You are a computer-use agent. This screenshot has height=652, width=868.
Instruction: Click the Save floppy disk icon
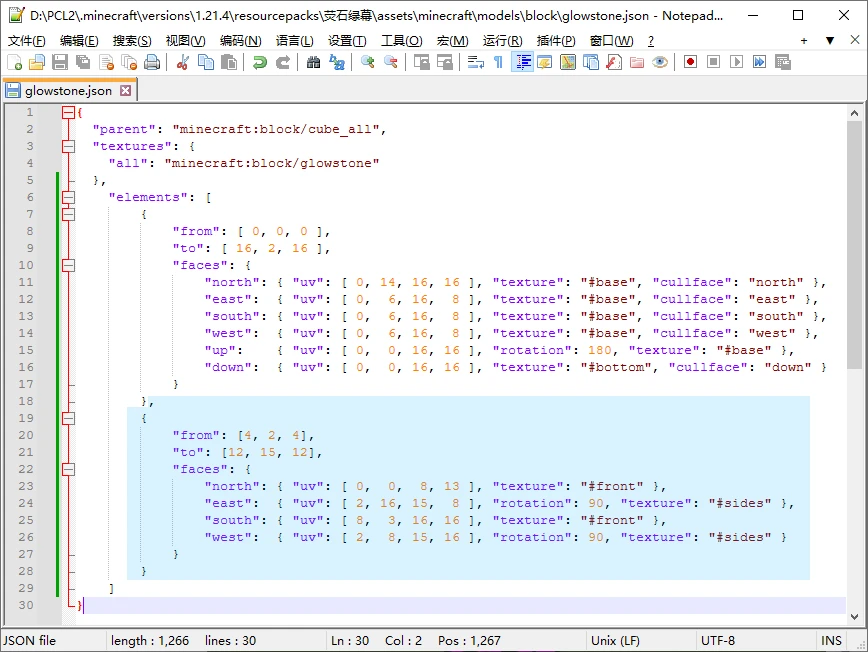[60, 62]
